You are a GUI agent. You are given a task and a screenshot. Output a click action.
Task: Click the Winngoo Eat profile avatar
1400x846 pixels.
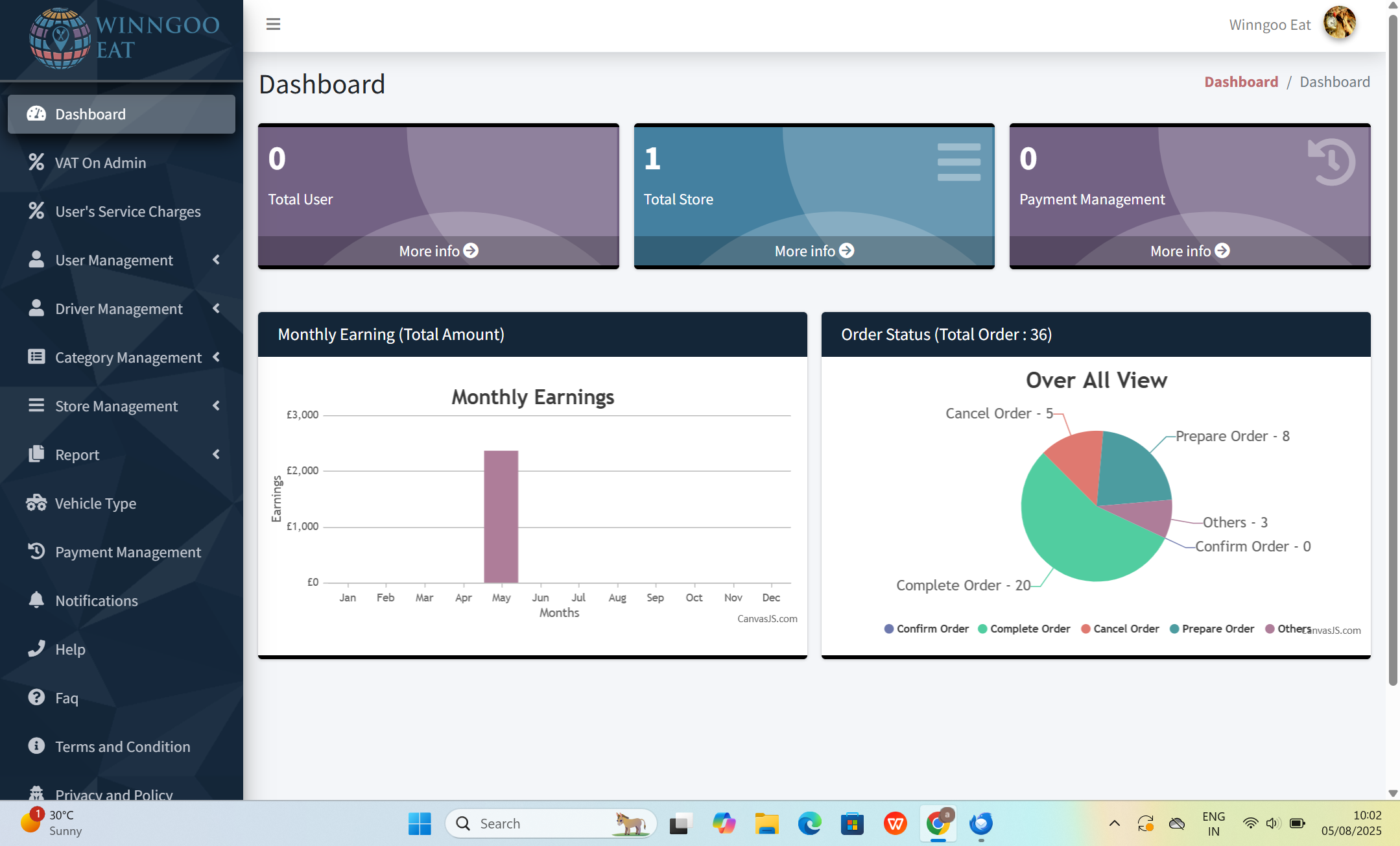pyautogui.click(x=1339, y=24)
